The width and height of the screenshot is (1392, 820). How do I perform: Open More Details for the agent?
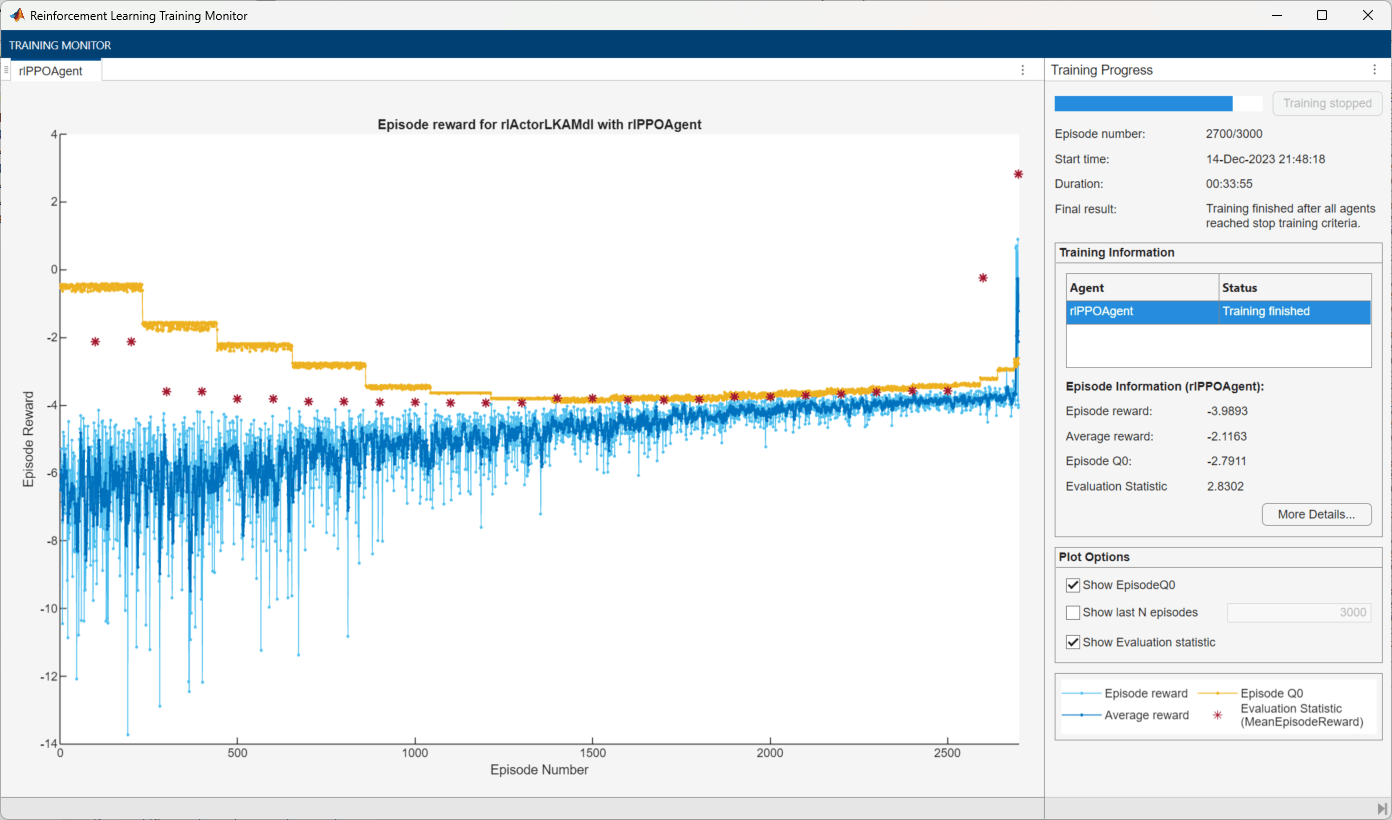click(1316, 514)
